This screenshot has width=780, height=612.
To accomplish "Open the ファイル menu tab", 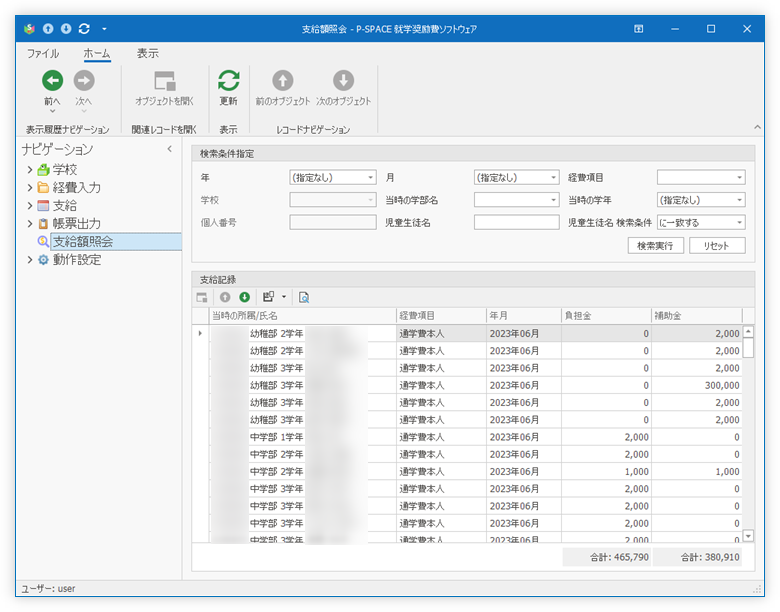I will pyautogui.click(x=43, y=53).
